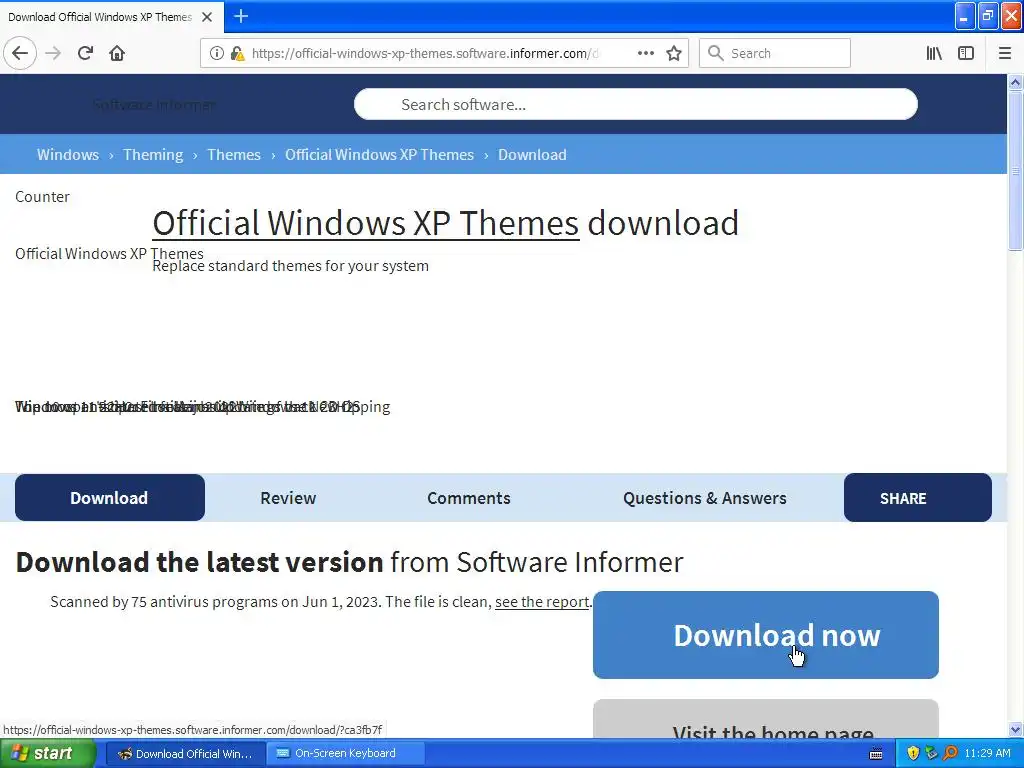Open the Questions & Answers tab
Viewport: 1024px width, 768px height.
pos(705,498)
